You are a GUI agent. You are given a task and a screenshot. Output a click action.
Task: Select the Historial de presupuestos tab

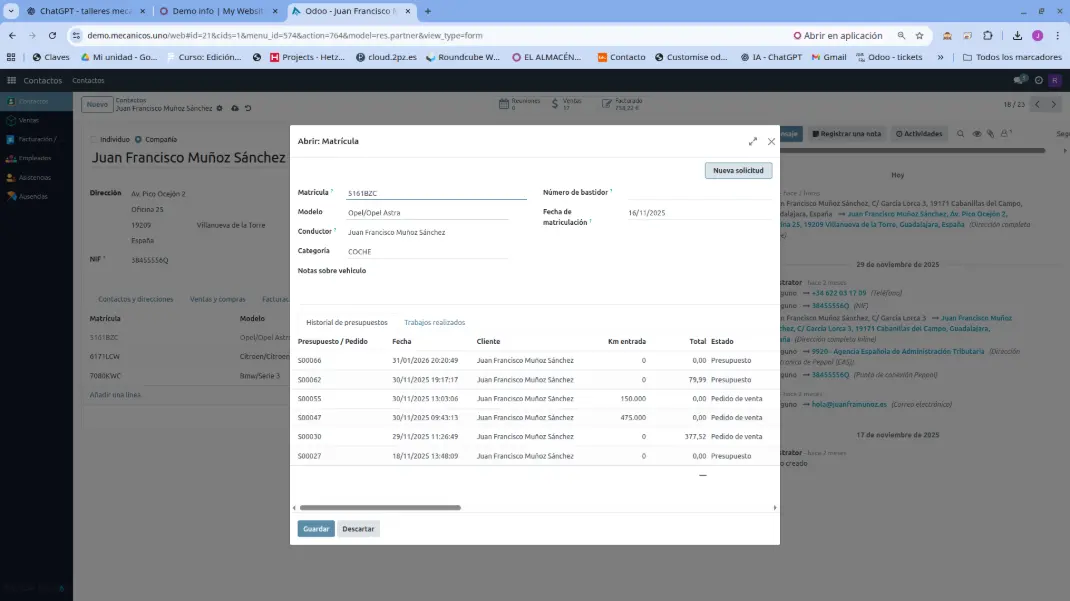click(x=346, y=323)
